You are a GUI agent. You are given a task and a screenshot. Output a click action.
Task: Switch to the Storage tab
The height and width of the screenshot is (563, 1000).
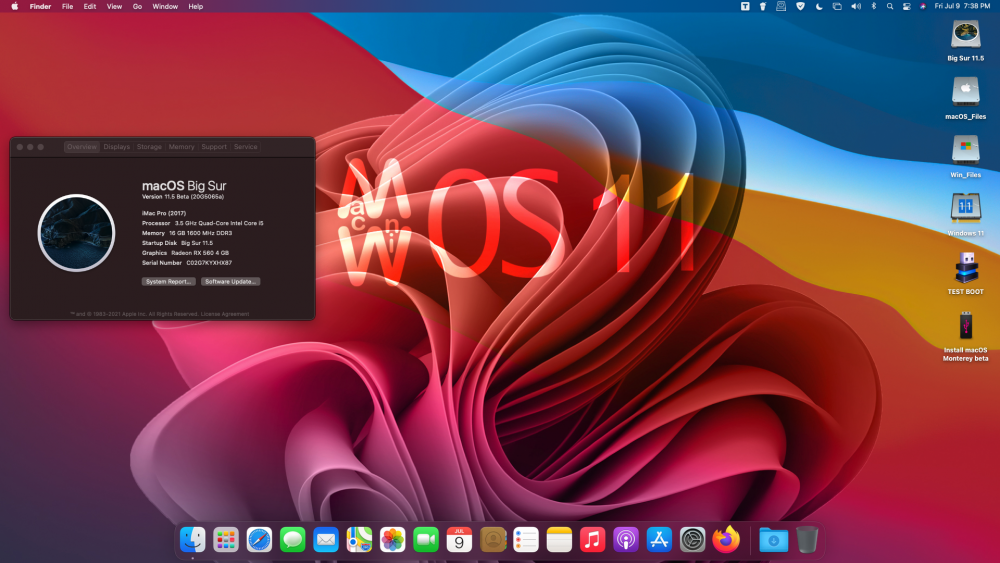[149, 147]
